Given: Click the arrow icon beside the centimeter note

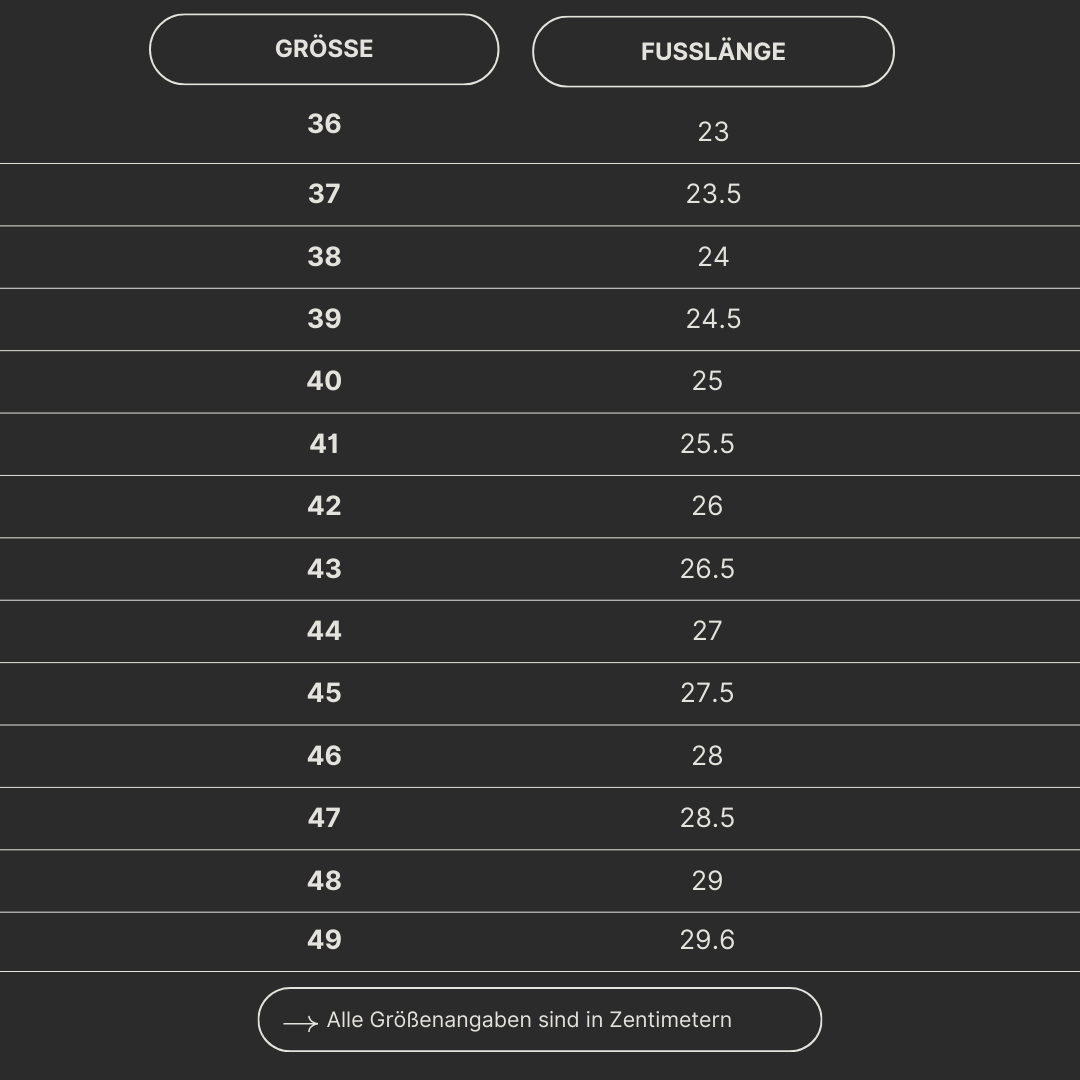Looking at the screenshot, I should (x=300, y=1023).
